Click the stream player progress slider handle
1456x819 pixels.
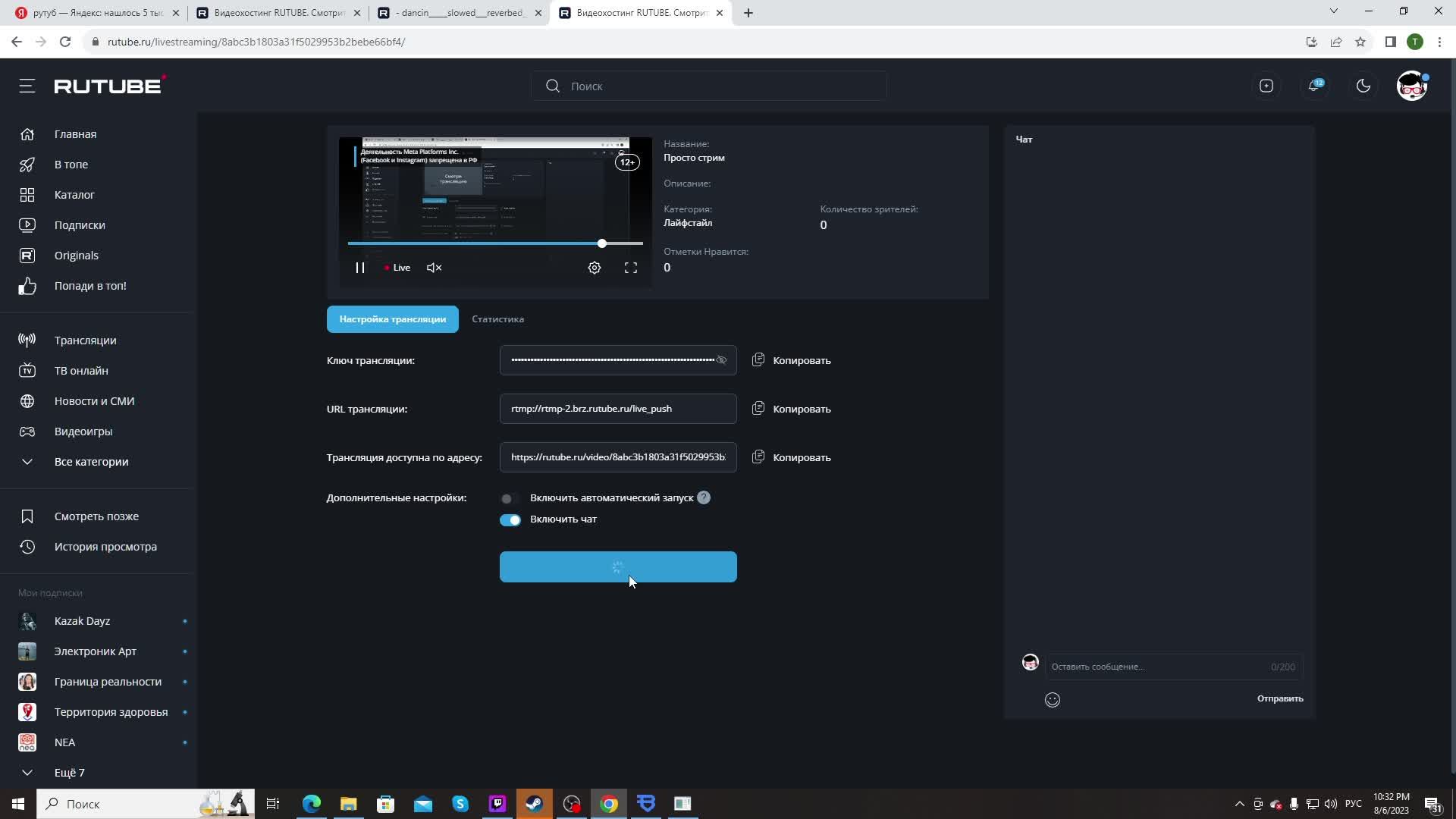[x=601, y=243]
